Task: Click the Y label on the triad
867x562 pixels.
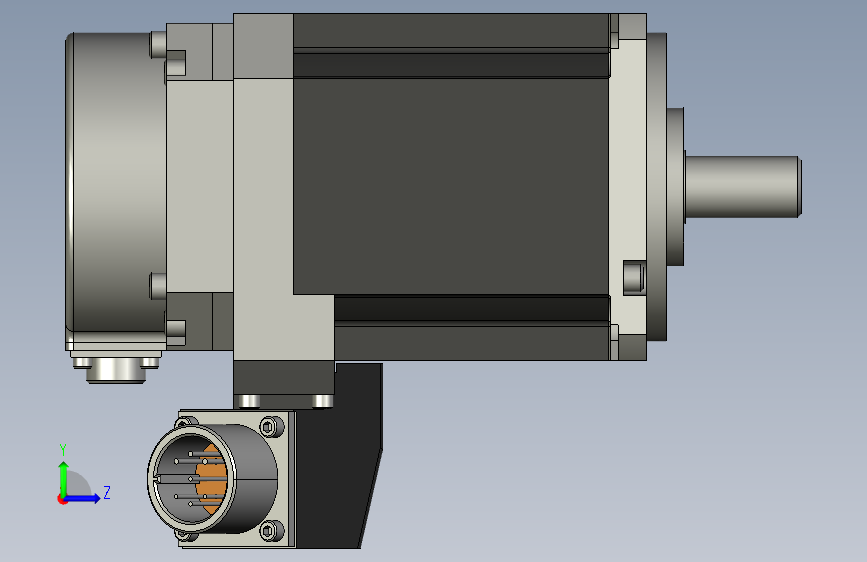Action: [x=63, y=450]
